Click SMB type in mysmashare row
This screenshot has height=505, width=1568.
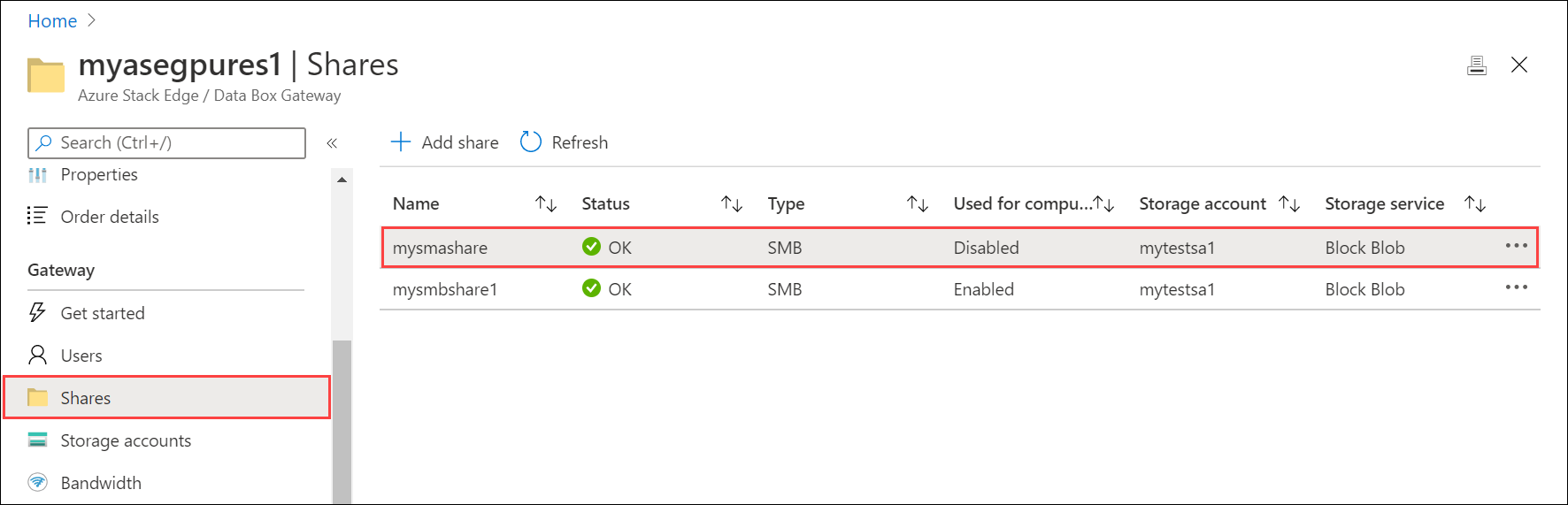click(x=785, y=248)
